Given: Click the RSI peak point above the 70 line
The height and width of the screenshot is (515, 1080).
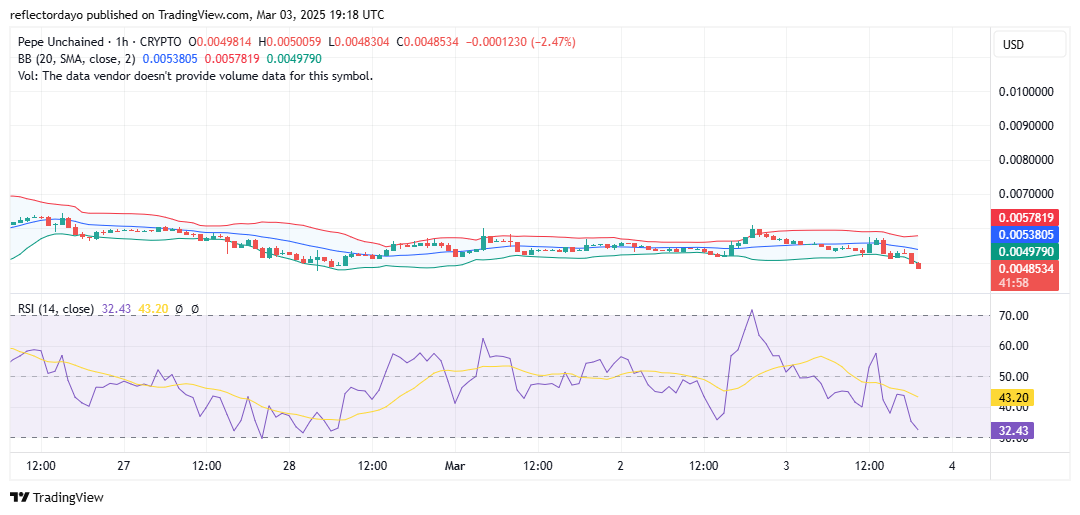Looking at the screenshot, I should click(x=751, y=311).
